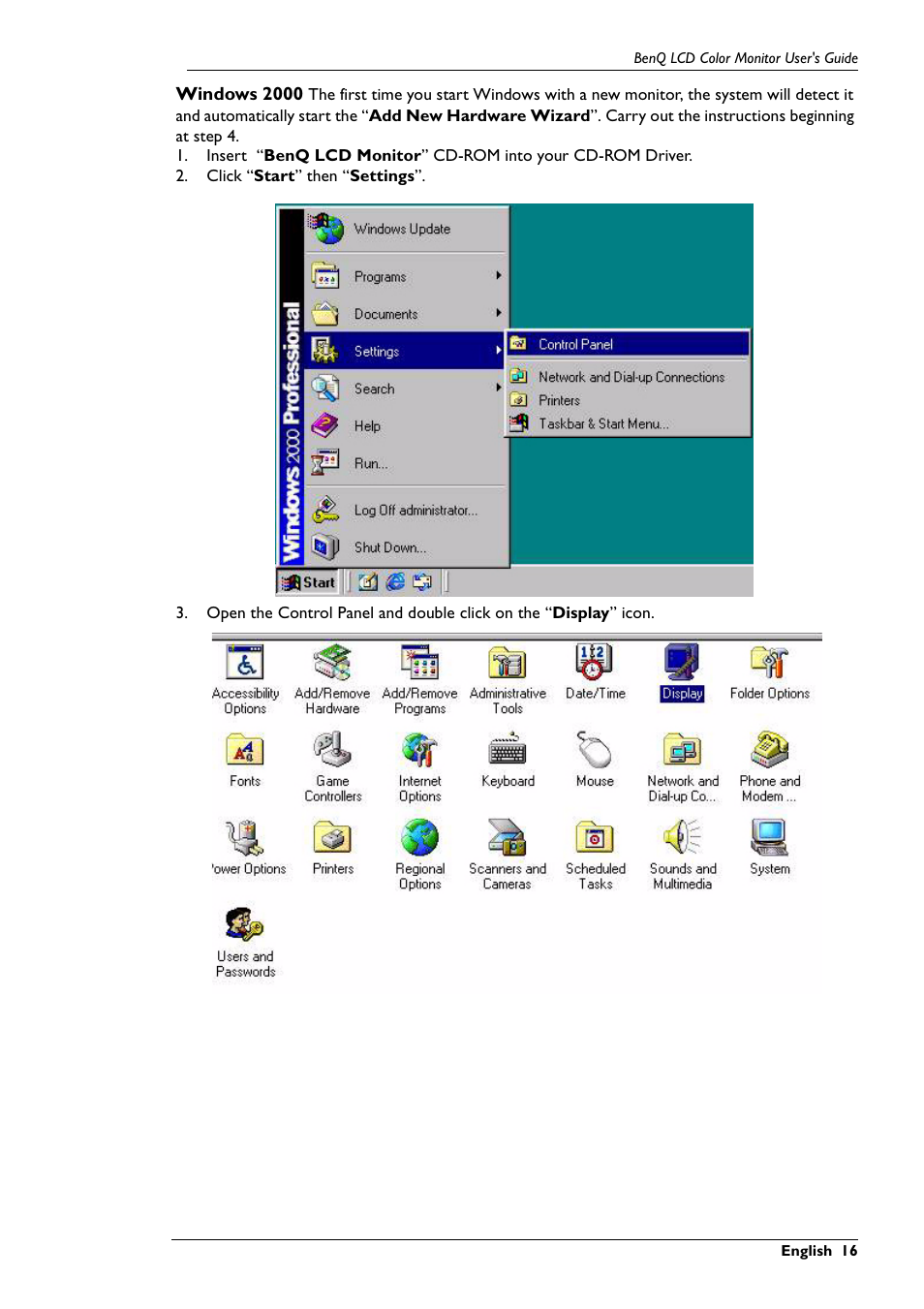Launch Outlook Express from quick launch

coord(422,581)
